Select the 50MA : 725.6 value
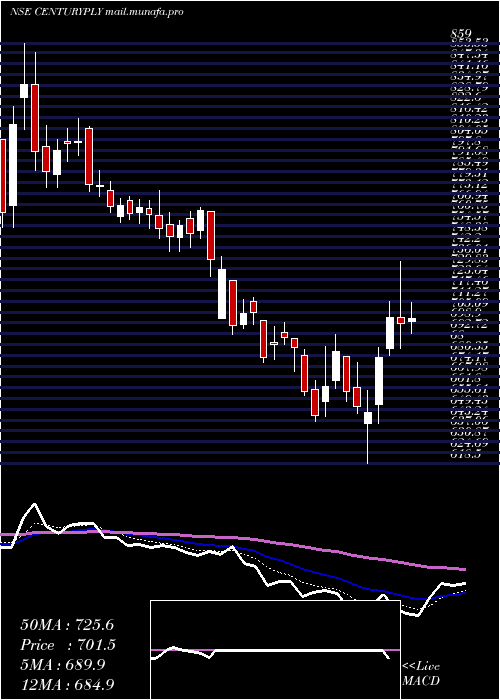 [68, 625]
